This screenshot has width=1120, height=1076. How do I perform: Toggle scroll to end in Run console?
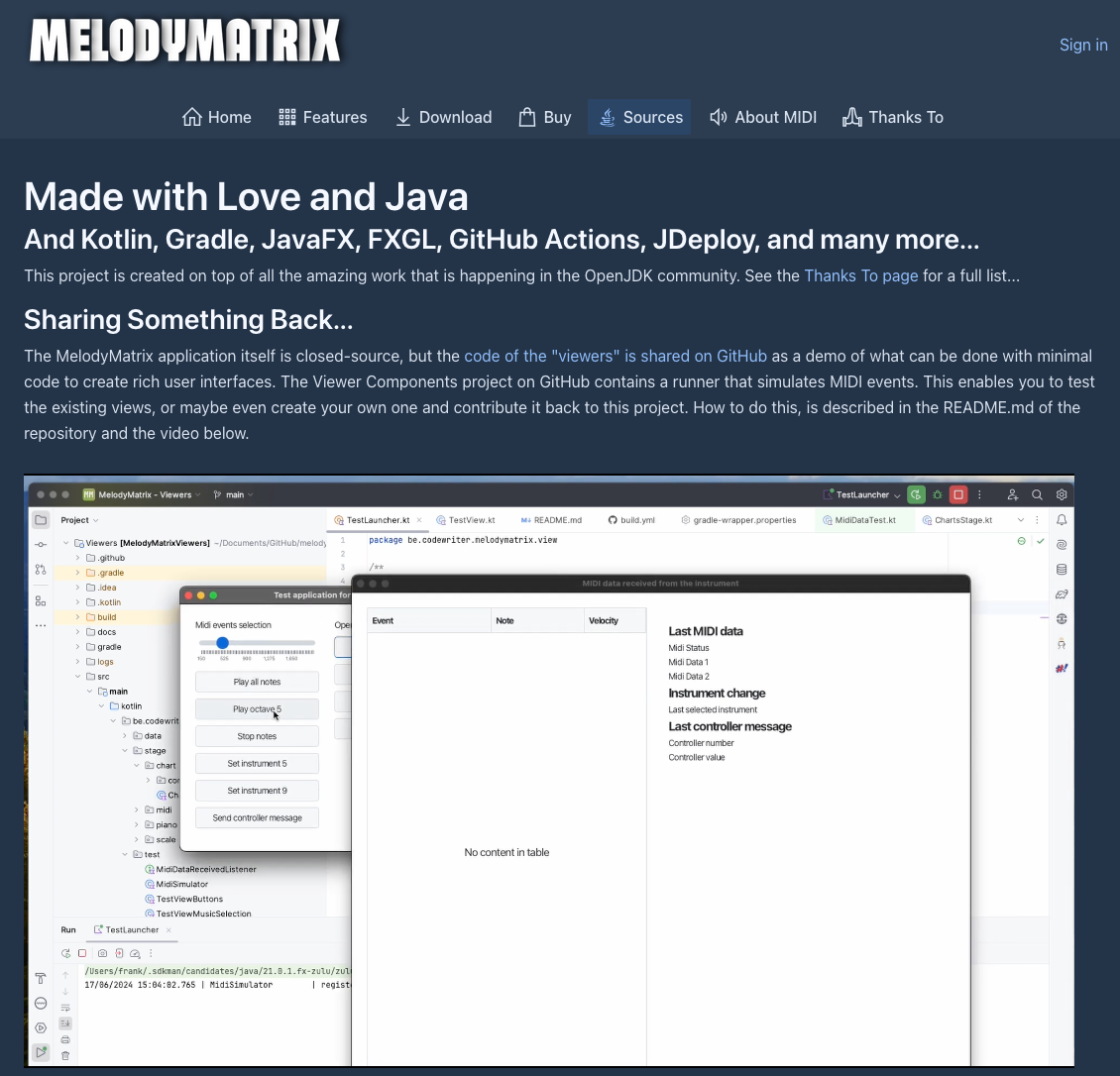click(x=65, y=1023)
